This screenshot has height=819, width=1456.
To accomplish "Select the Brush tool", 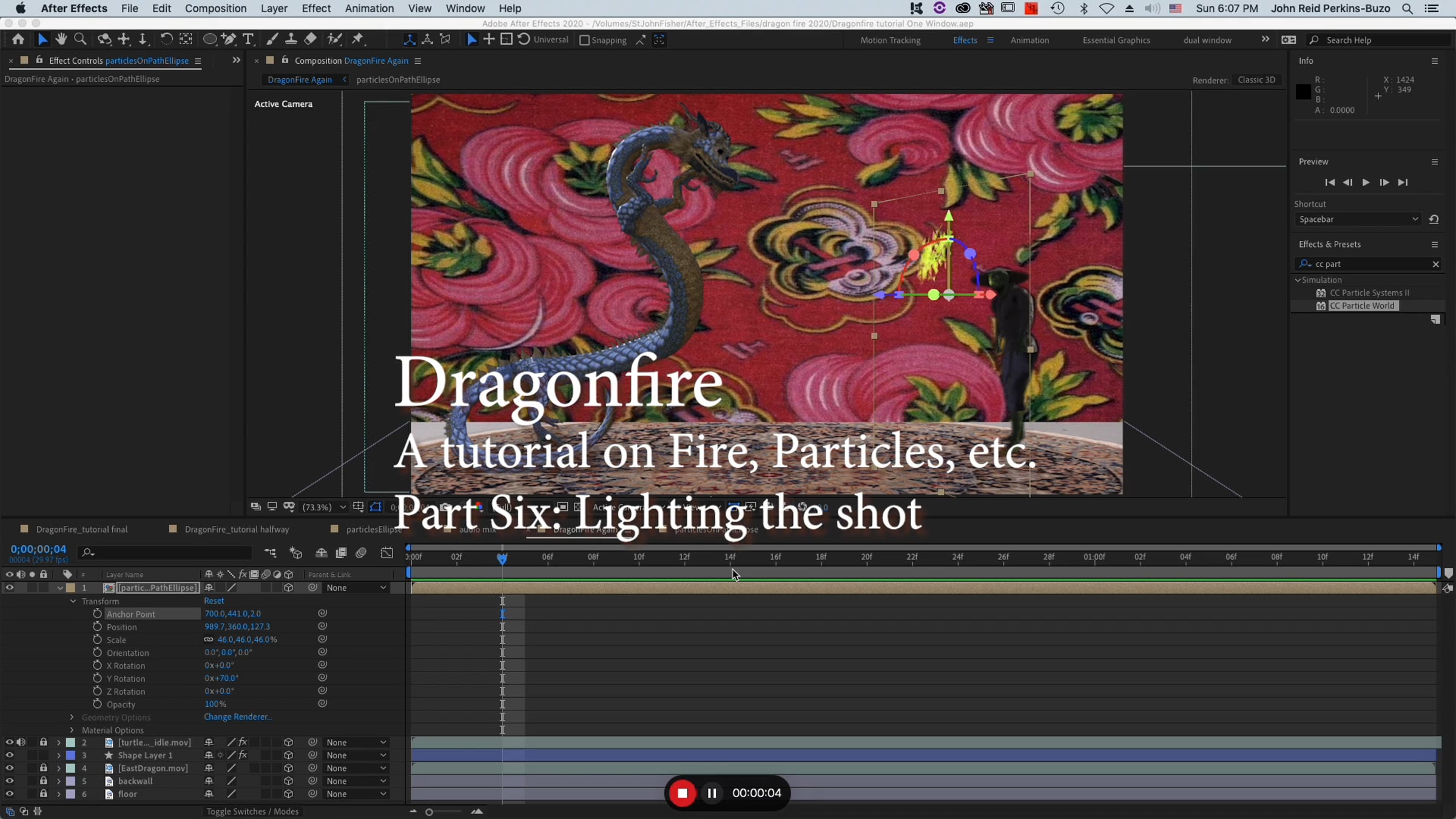I will (272, 39).
